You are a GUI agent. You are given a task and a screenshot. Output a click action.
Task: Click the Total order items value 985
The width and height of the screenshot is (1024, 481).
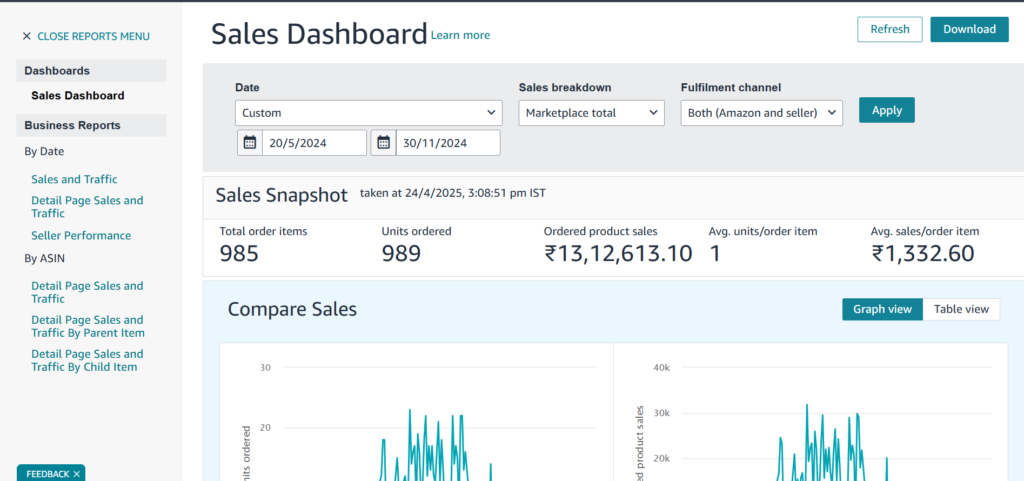click(239, 253)
